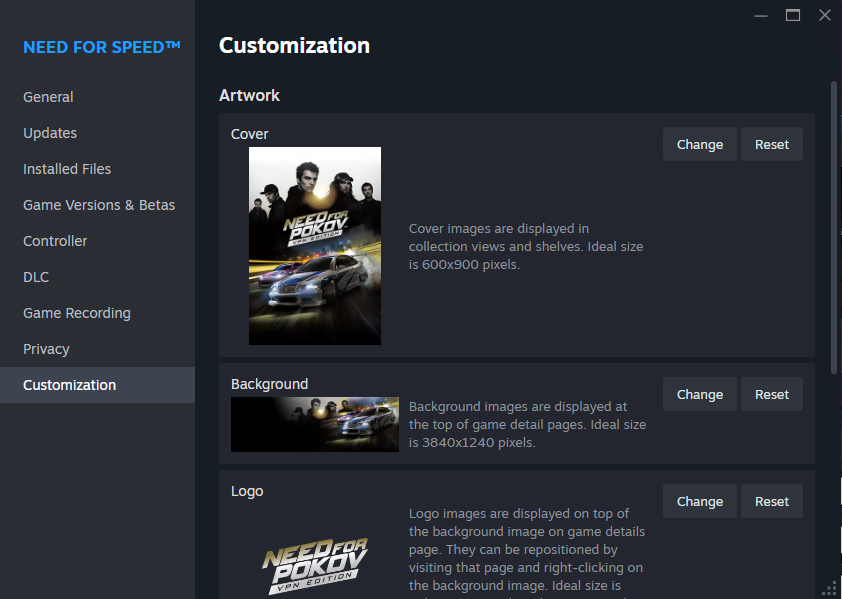Click Change for the Cover artwork
The width and height of the screenshot is (842, 599).
pyautogui.click(x=700, y=144)
